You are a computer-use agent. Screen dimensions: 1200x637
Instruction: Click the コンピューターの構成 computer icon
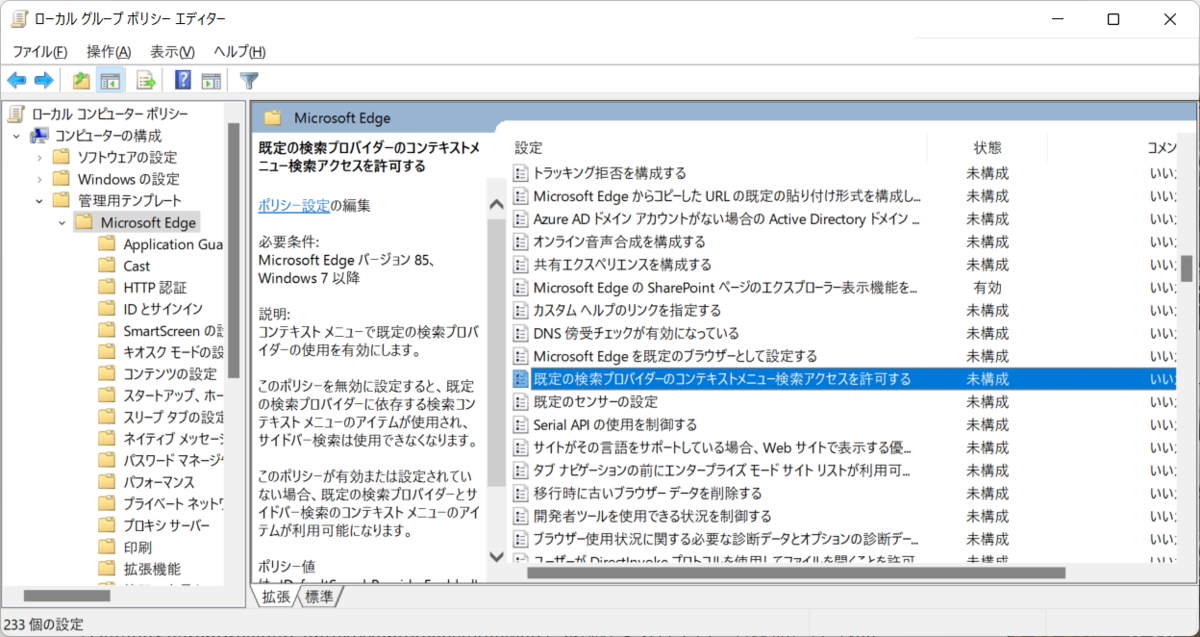(39, 135)
